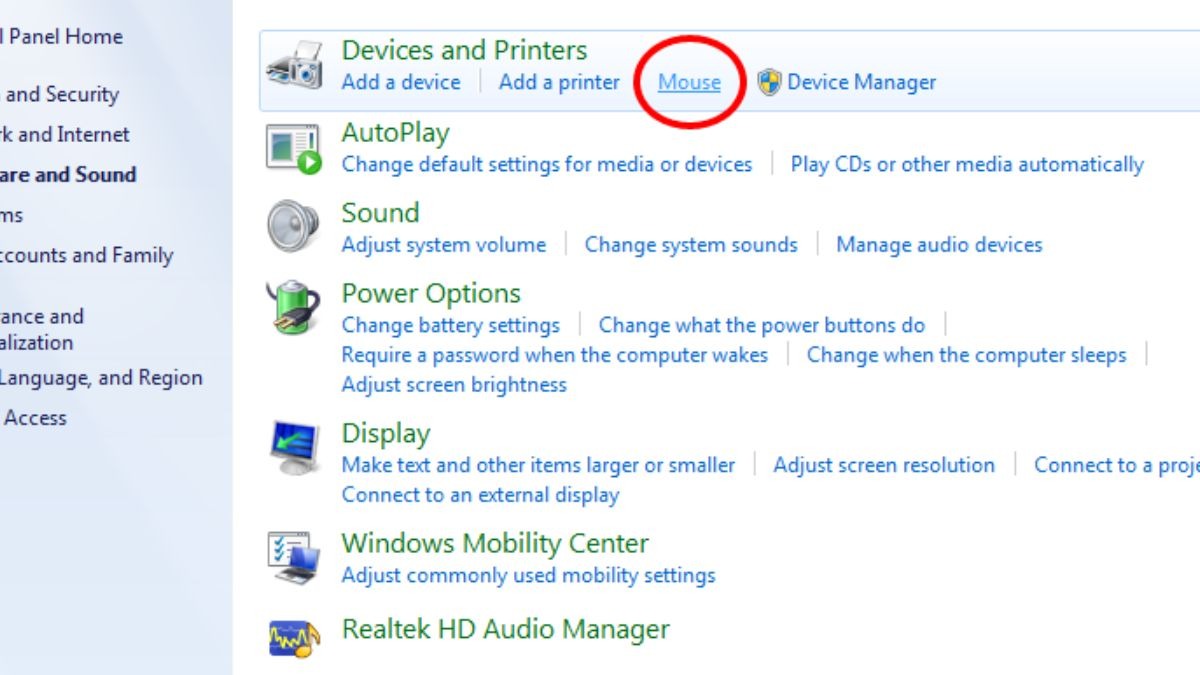Open the Mouse settings link
Image resolution: width=1200 pixels, height=675 pixels.
coord(689,82)
